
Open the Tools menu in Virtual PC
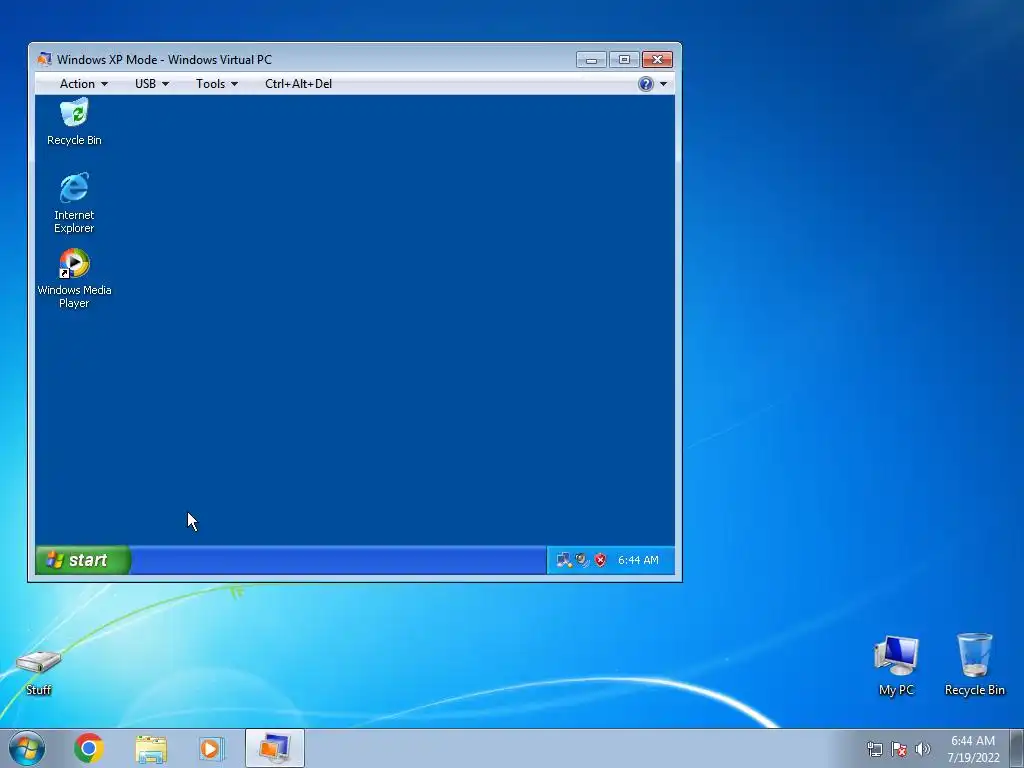click(217, 84)
